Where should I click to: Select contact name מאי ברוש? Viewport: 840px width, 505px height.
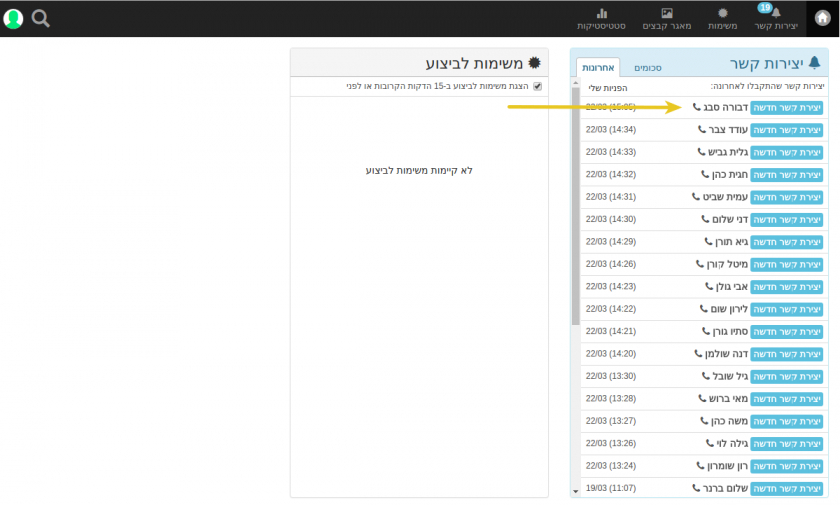[x=728, y=399]
